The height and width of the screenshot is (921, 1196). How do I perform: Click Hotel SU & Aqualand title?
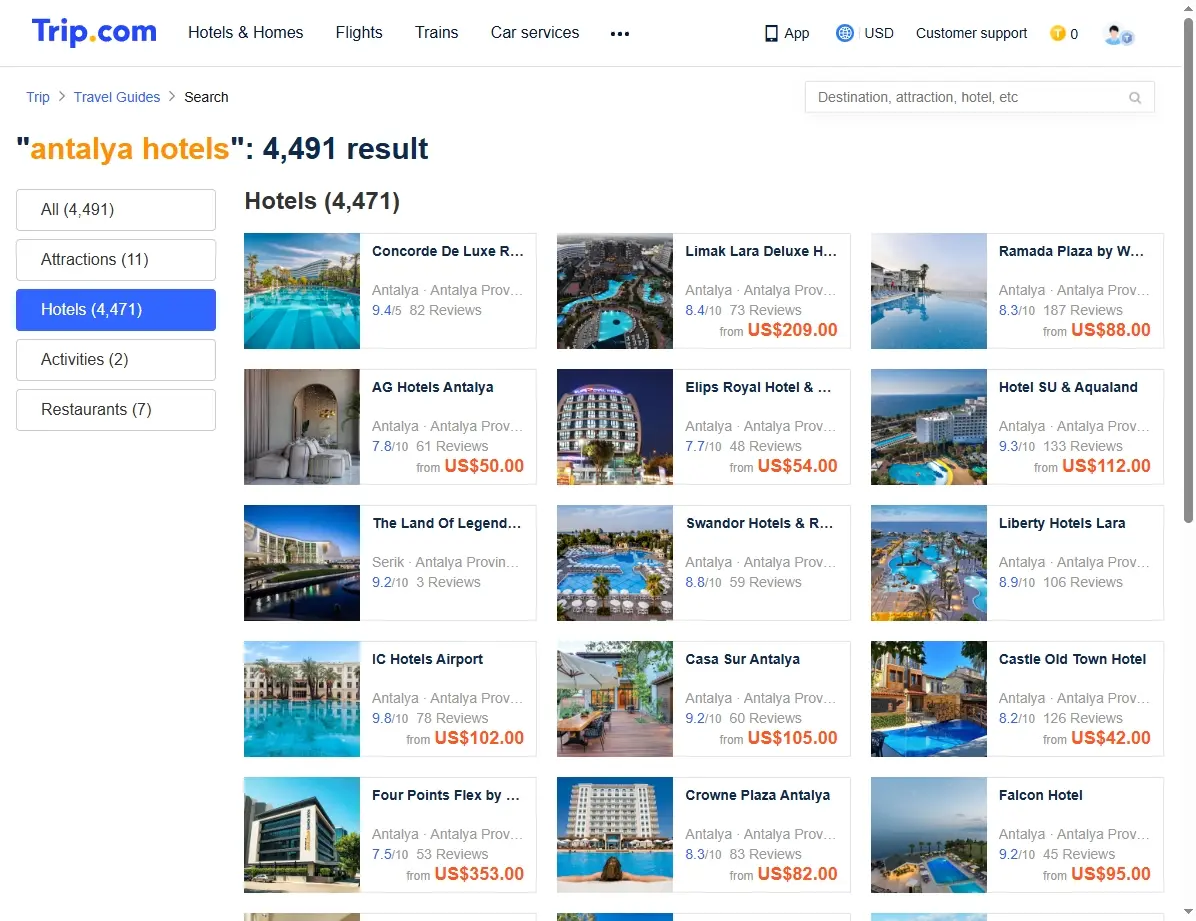[1068, 387]
